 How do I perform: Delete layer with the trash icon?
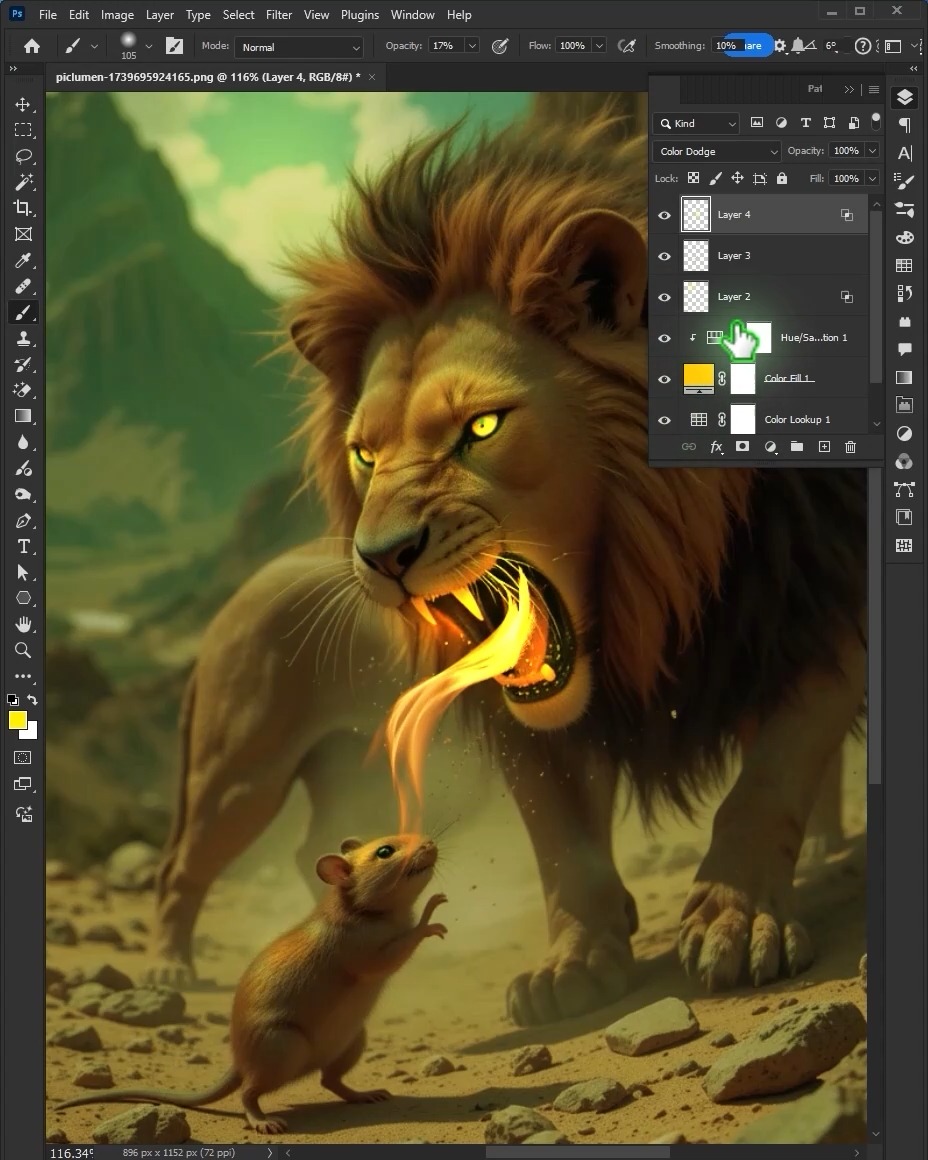850,446
